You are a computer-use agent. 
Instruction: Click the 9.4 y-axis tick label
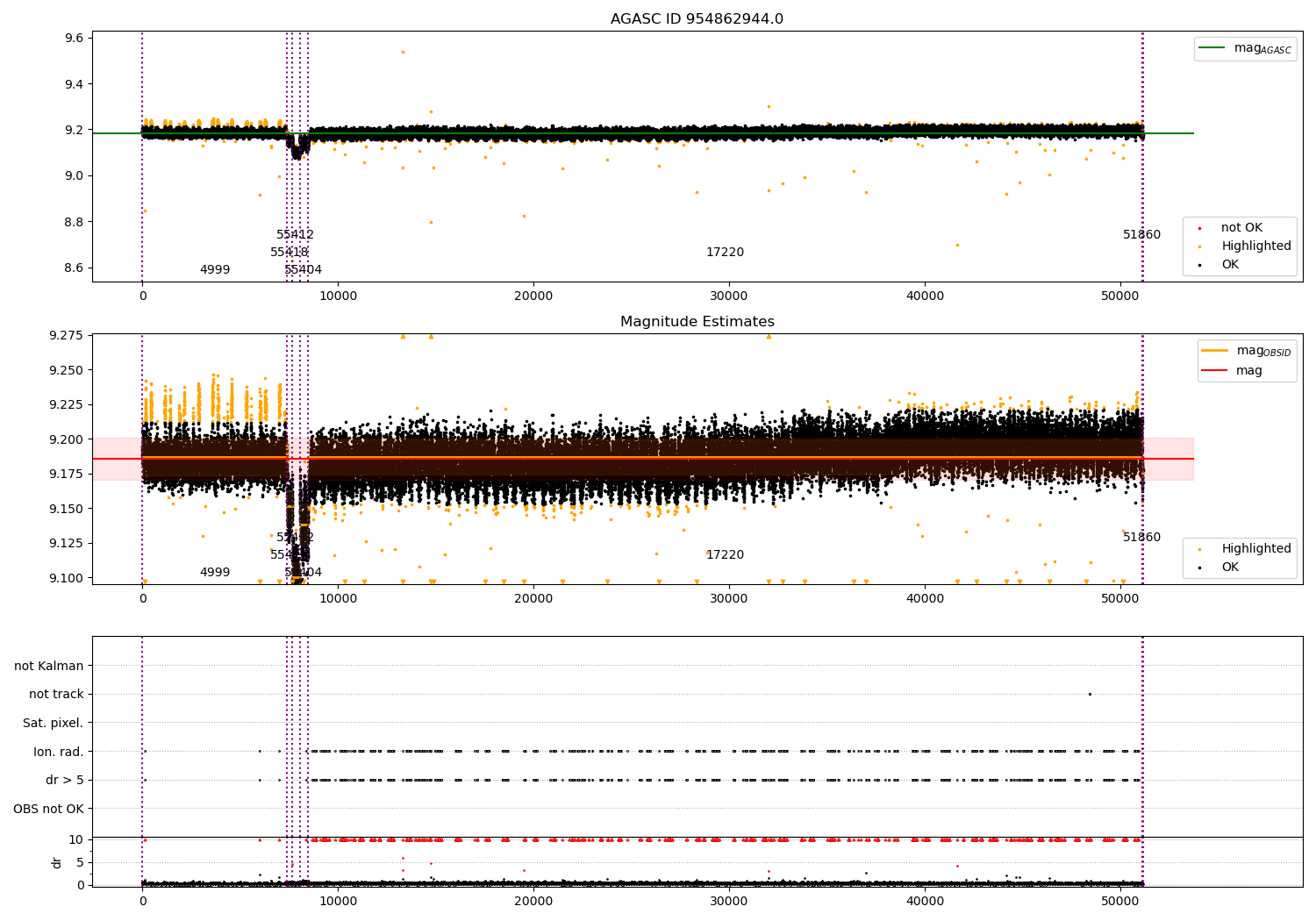pos(74,84)
